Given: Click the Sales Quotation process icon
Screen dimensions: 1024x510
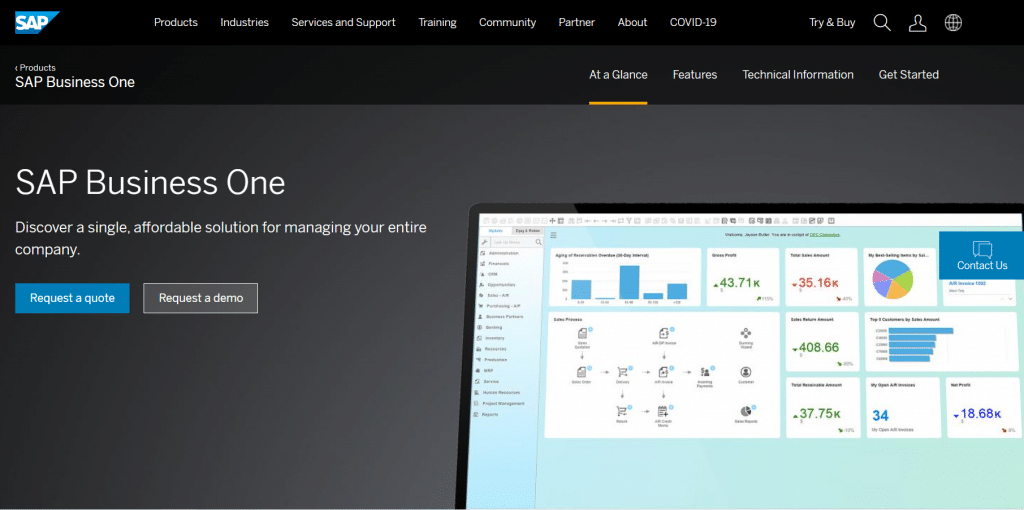Looking at the screenshot, I should pyautogui.click(x=582, y=334).
